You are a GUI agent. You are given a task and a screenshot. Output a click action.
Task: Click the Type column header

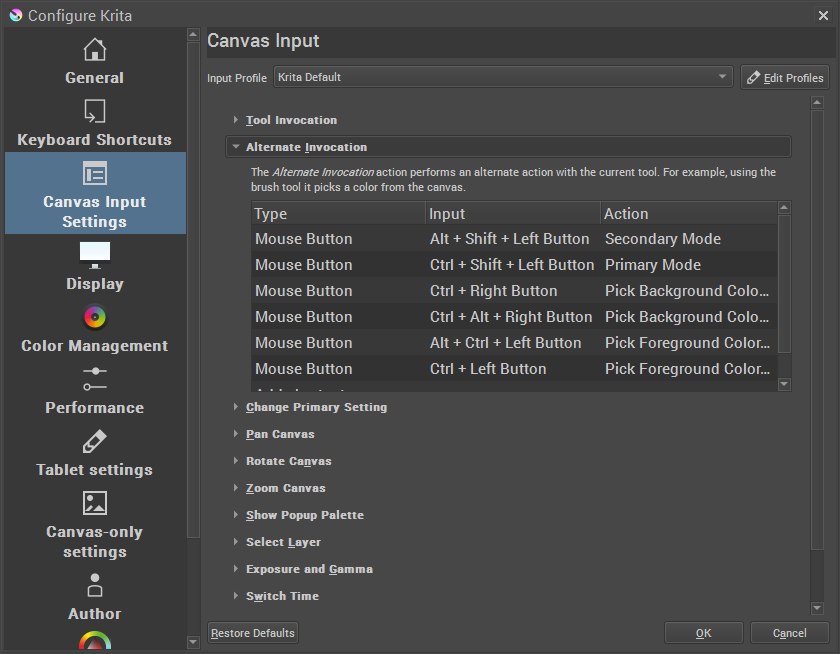338,214
